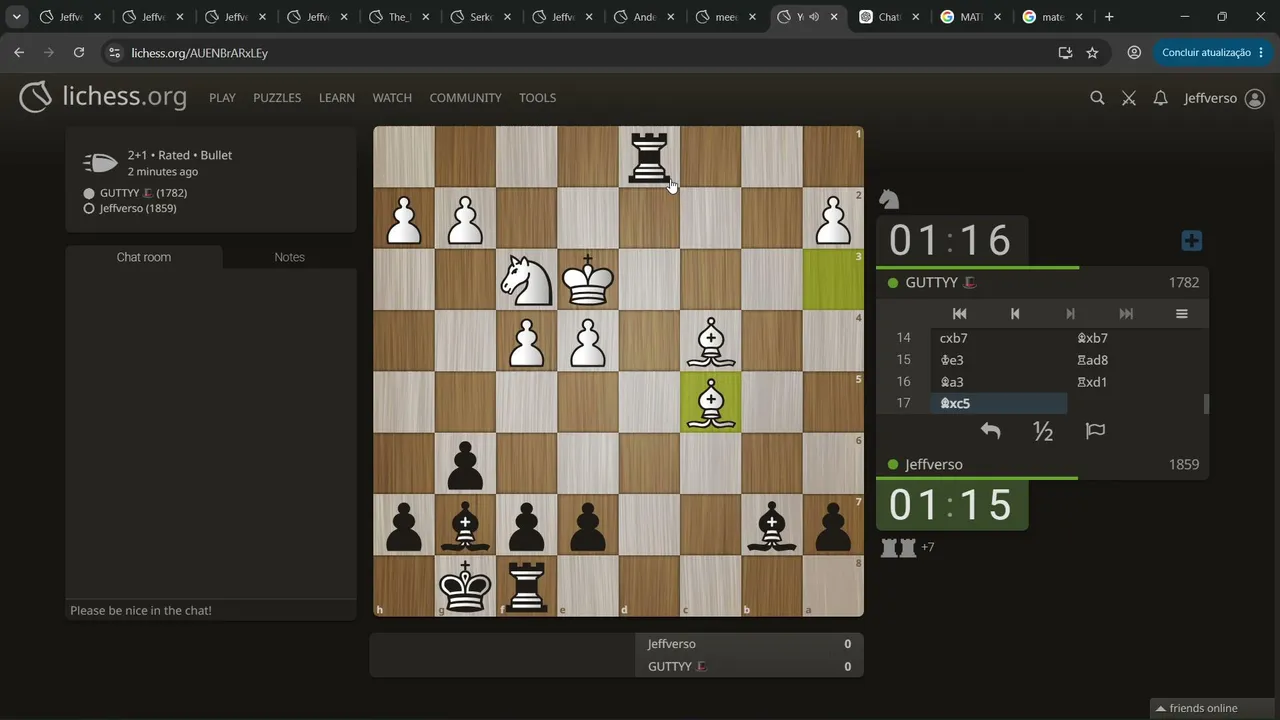Open tab search dropdown arrow
Image resolution: width=1280 pixels, height=720 pixels.
pyautogui.click(x=17, y=17)
